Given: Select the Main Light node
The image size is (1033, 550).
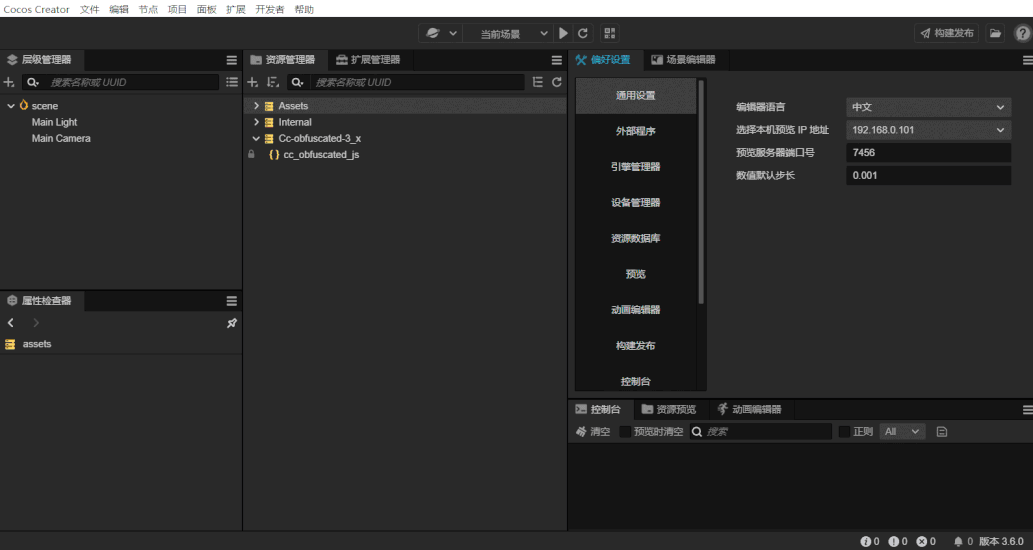Looking at the screenshot, I should (x=55, y=122).
